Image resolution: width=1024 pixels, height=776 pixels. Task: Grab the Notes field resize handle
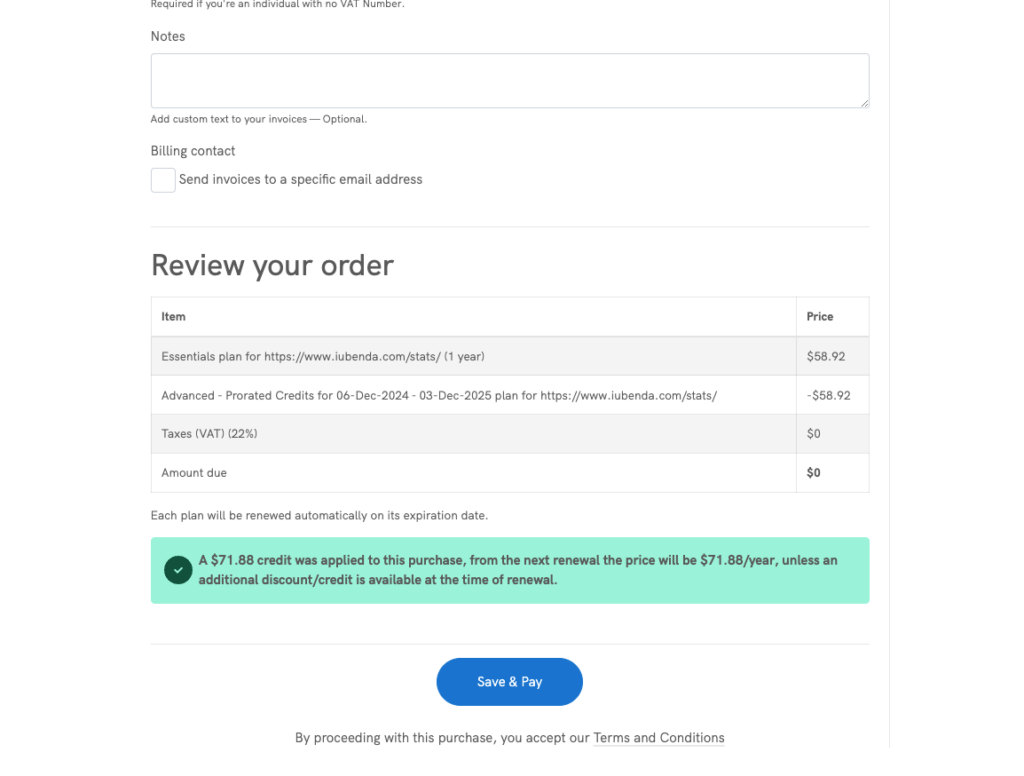tap(864, 103)
